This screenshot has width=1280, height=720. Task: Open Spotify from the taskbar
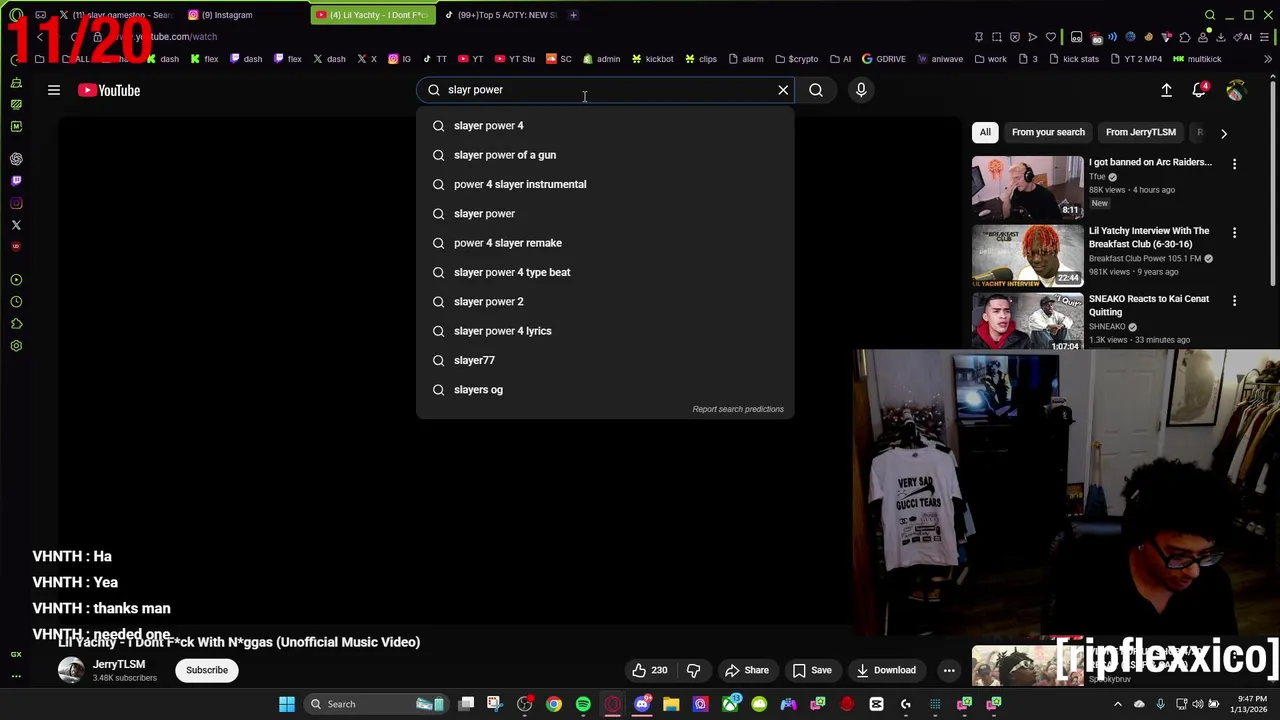click(583, 704)
